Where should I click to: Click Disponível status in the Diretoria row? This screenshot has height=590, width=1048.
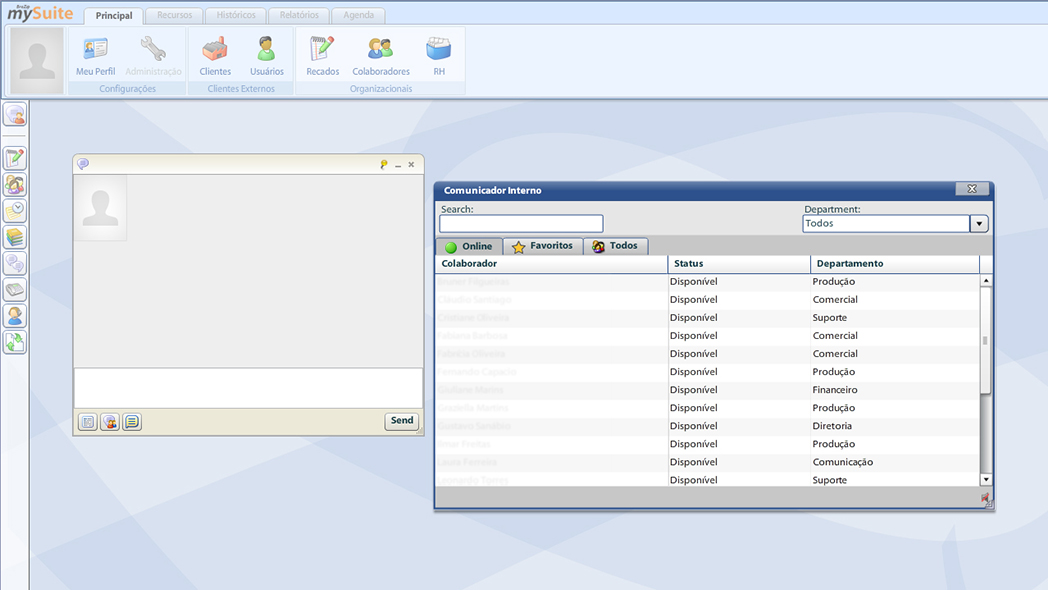[x=694, y=426]
